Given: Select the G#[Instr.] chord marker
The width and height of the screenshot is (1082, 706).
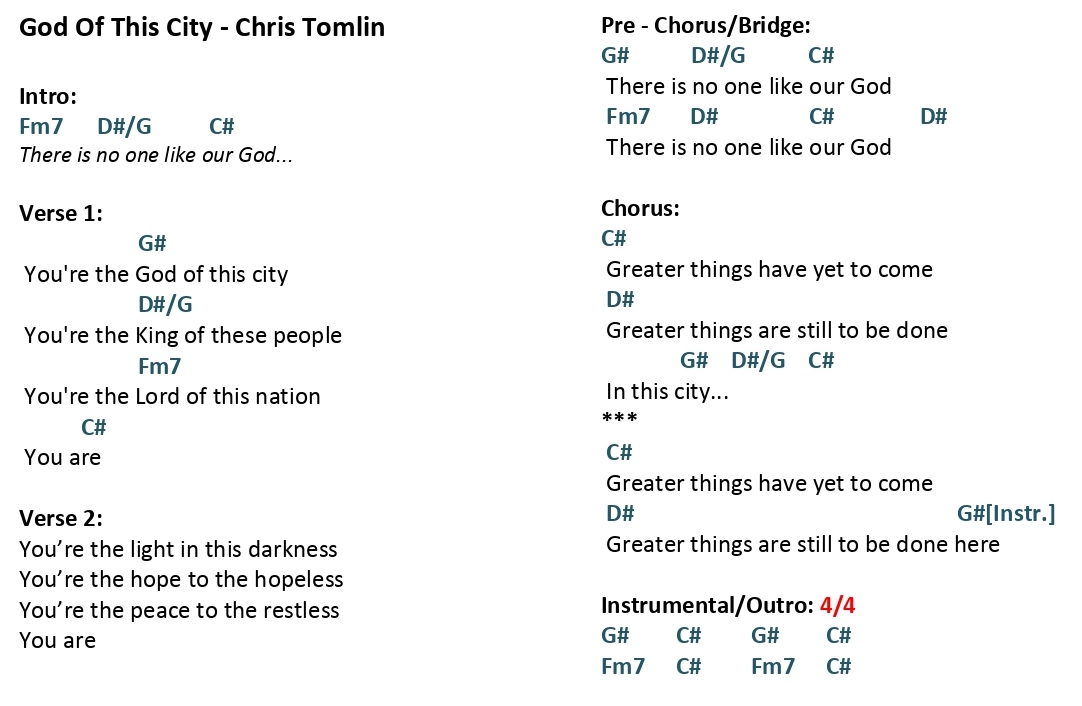Looking at the screenshot, I should tap(1006, 513).
